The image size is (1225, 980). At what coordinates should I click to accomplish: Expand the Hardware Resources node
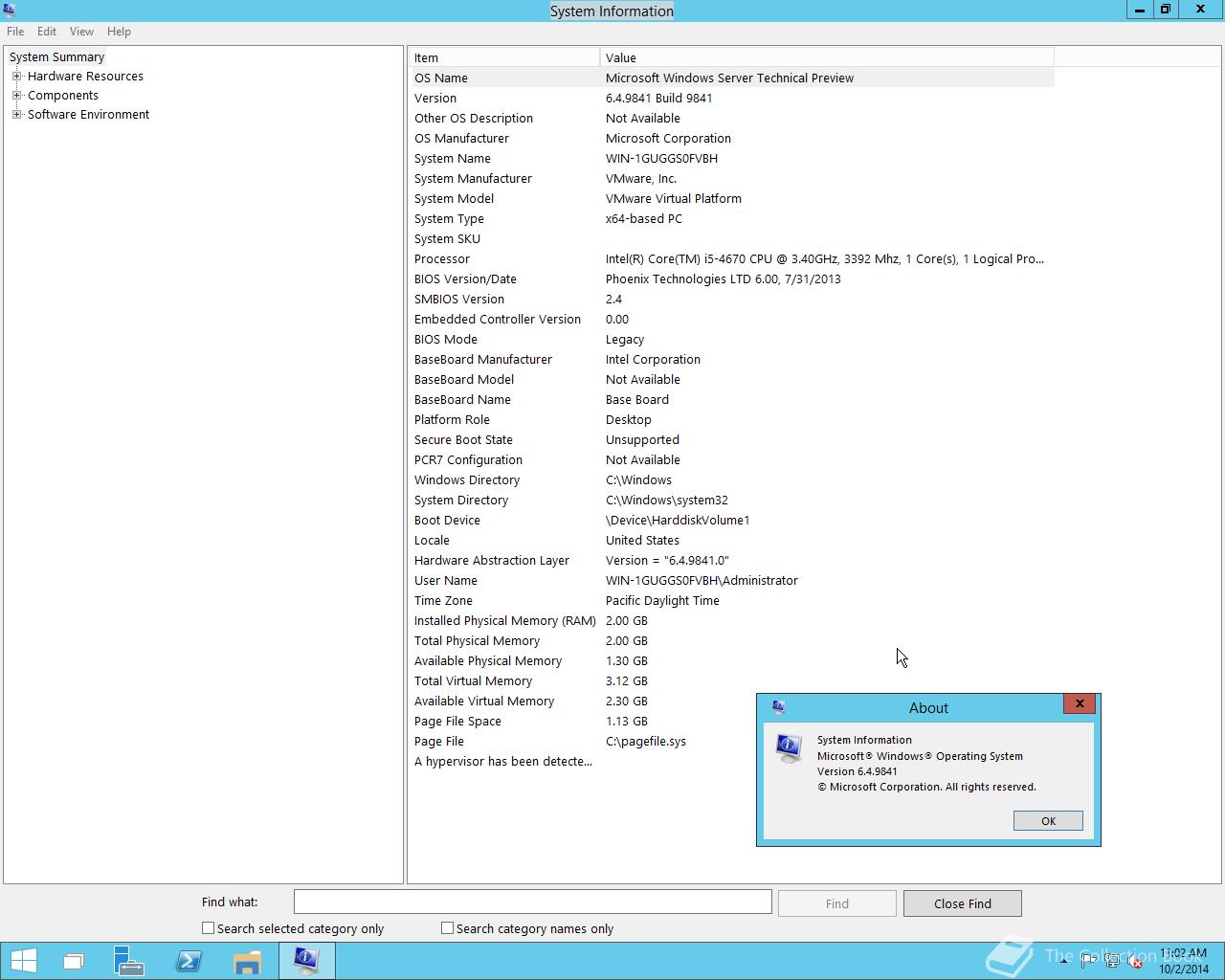(16, 77)
